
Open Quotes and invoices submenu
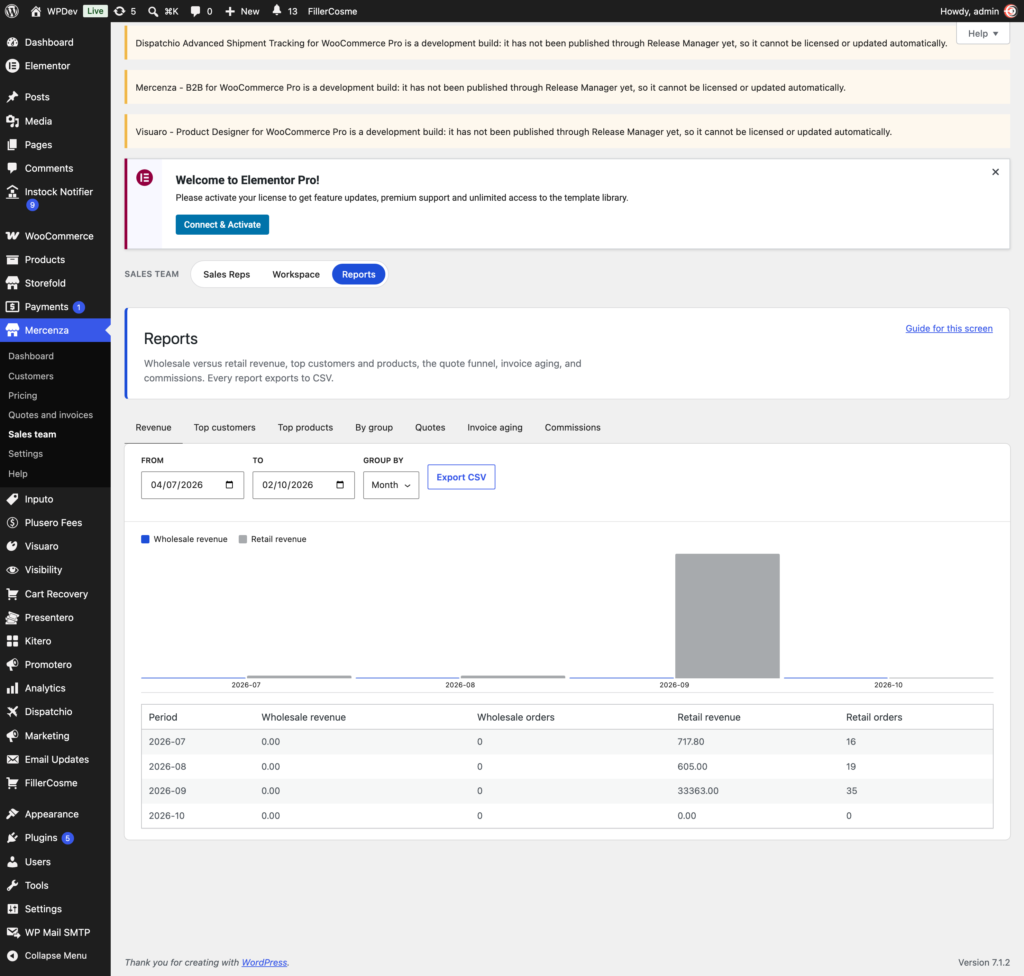coord(50,415)
